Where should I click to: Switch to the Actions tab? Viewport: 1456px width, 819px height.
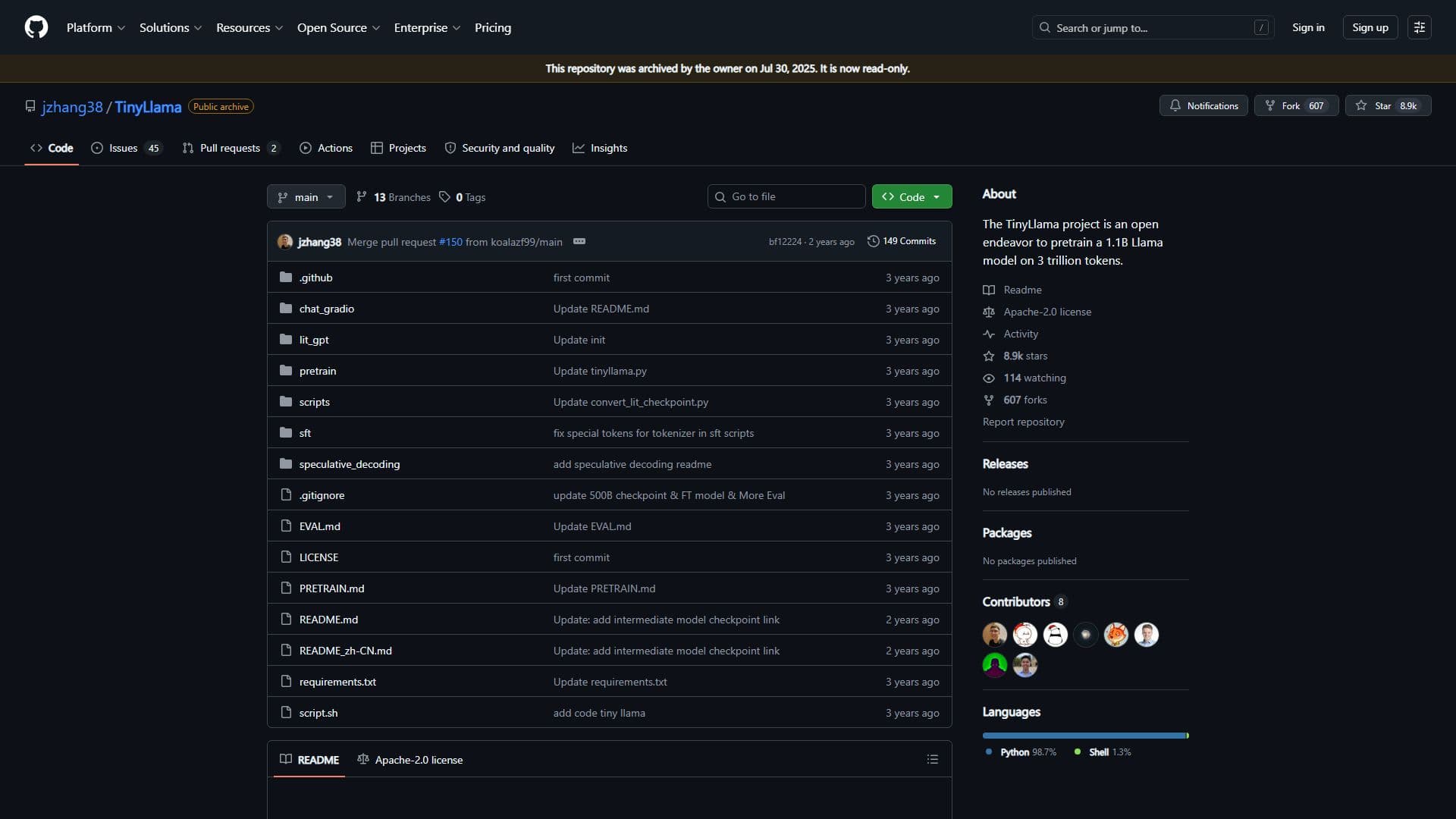pos(326,148)
